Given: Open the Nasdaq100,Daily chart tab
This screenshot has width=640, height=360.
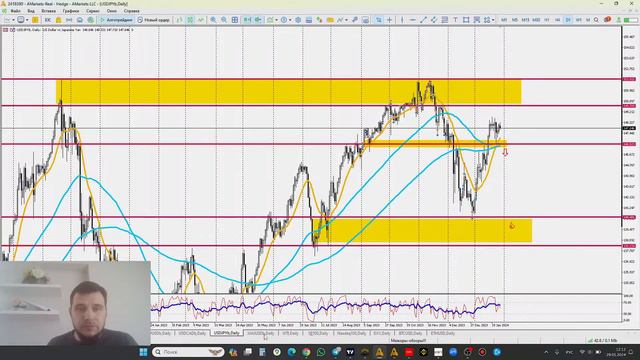Looking at the screenshot, I should pos(351,333).
